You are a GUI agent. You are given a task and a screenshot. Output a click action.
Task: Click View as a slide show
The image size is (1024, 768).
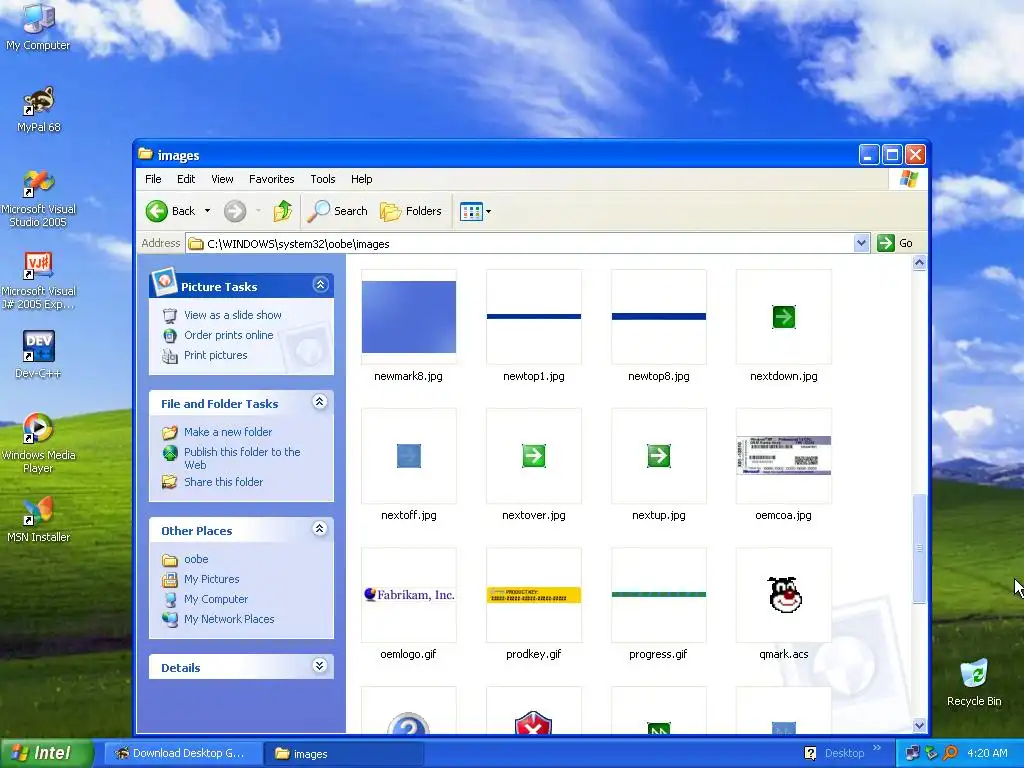(232, 315)
